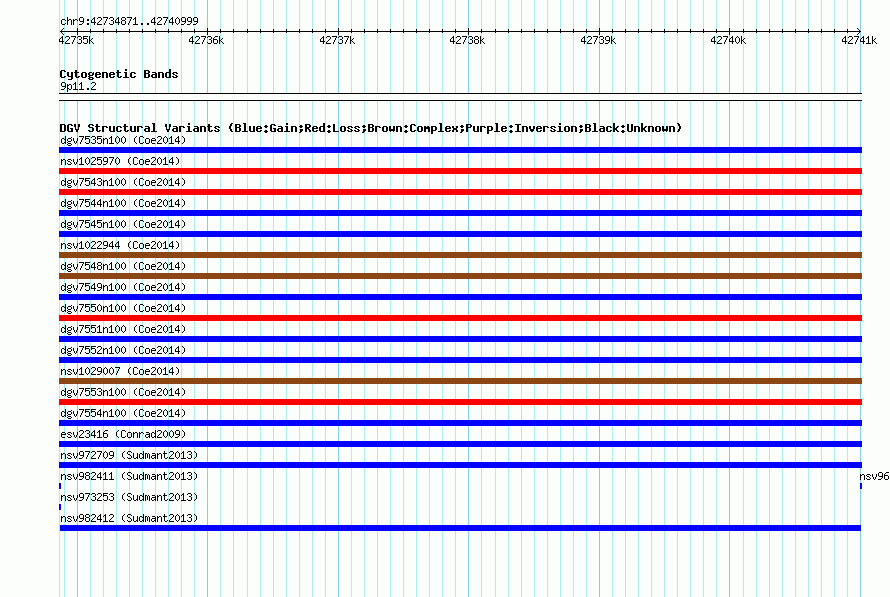Image resolution: width=890 pixels, height=597 pixels.
Task: Open variant dgv7548n100 (Coe2014) label
Action: (x=123, y=266)
